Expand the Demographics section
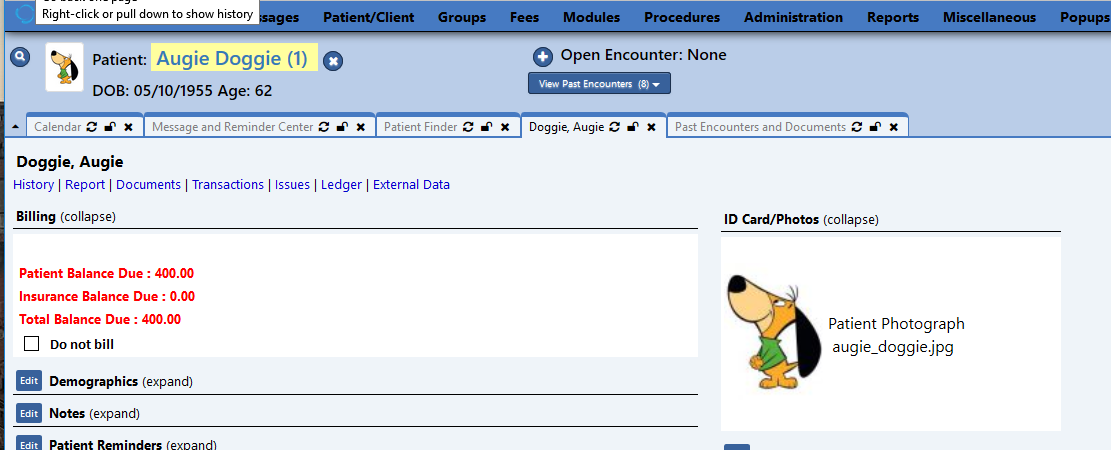 [x=167, y=381]
